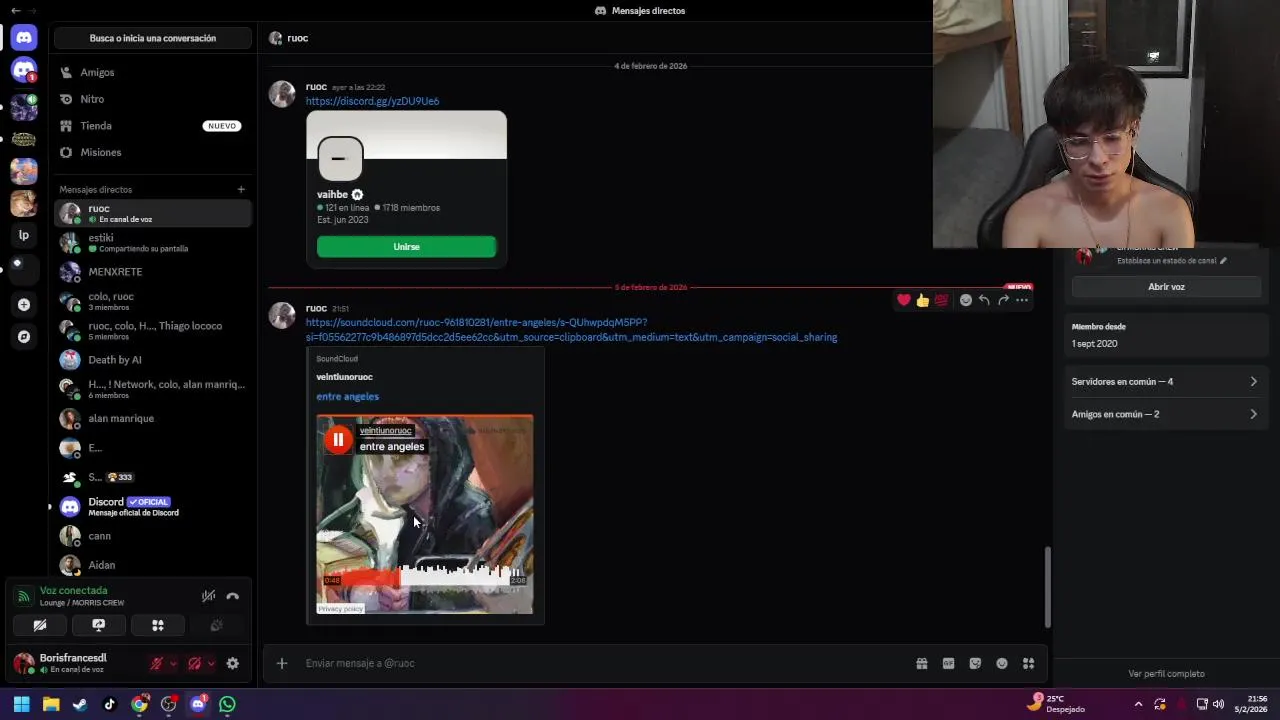Expand Amigos en común list
The height and width of the screenshot is (720, 1280).
[1164, 414]
